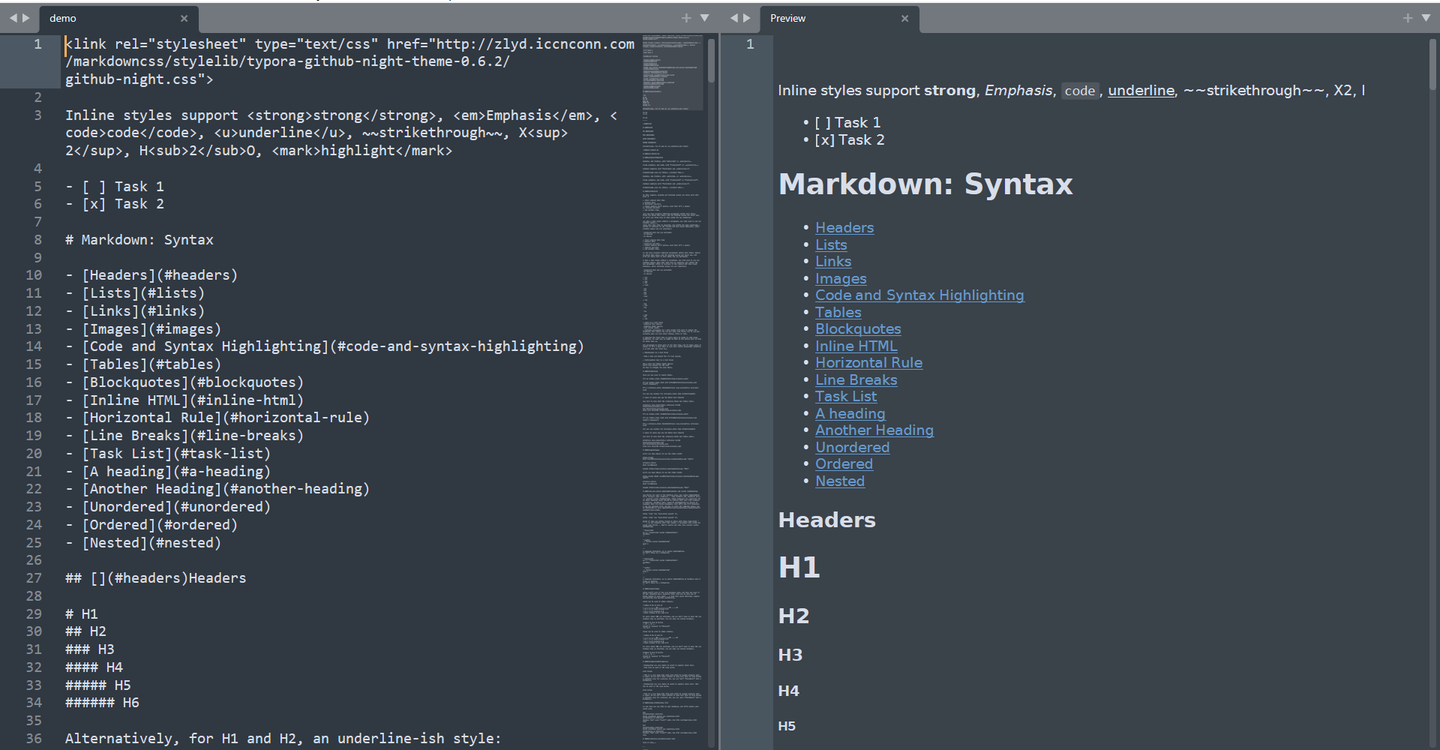Click the Preview pane's next tab arrow
The width and height of the screenshot is (1440, 750).
pyautogui.click(x=747, y=18)
